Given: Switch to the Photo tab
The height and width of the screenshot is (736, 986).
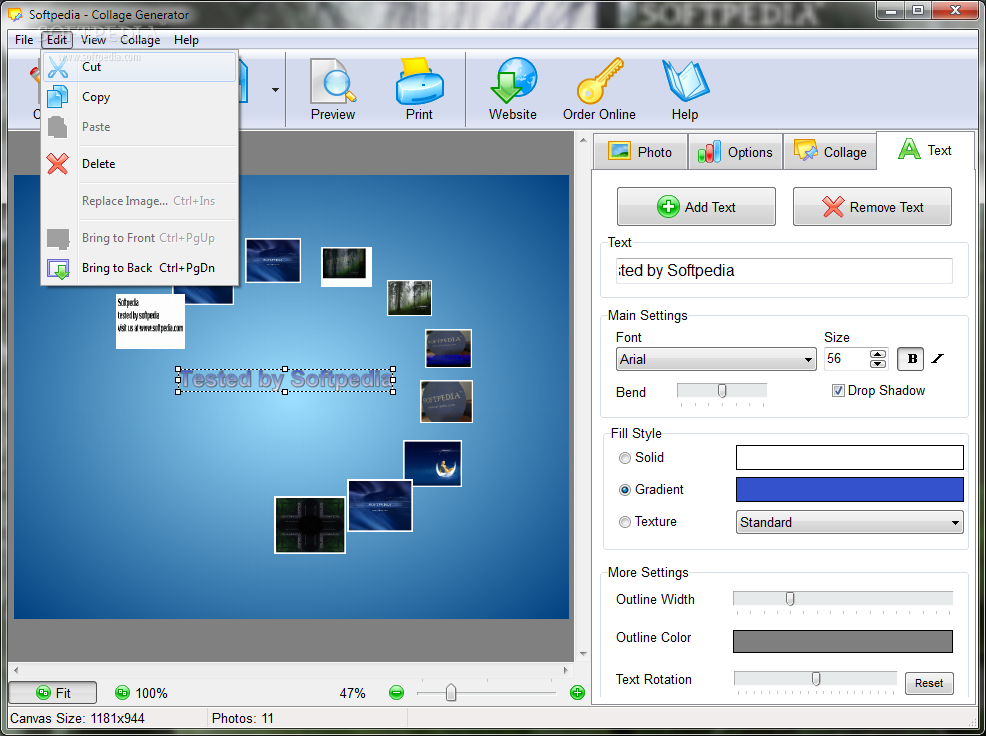Looking at the screenshot, I should click(640, 152).
